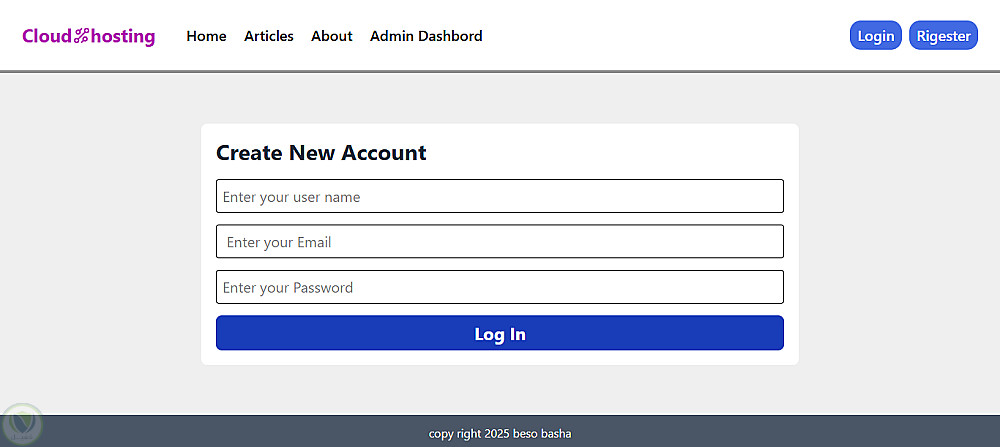Image resolution: width=1000 pixels, height=447 pixels.
Task: Navigate to the About page
Action: click(332, 36)
